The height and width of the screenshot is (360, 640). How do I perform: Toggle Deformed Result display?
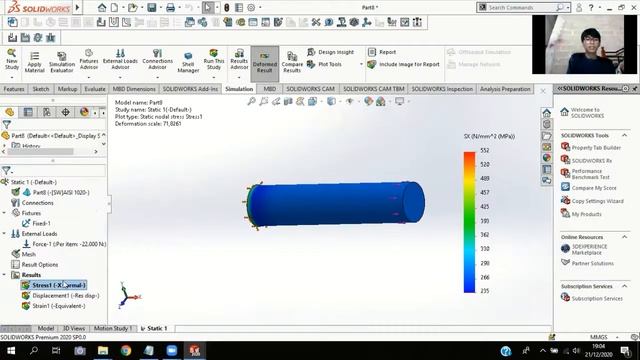coord(264,63)
